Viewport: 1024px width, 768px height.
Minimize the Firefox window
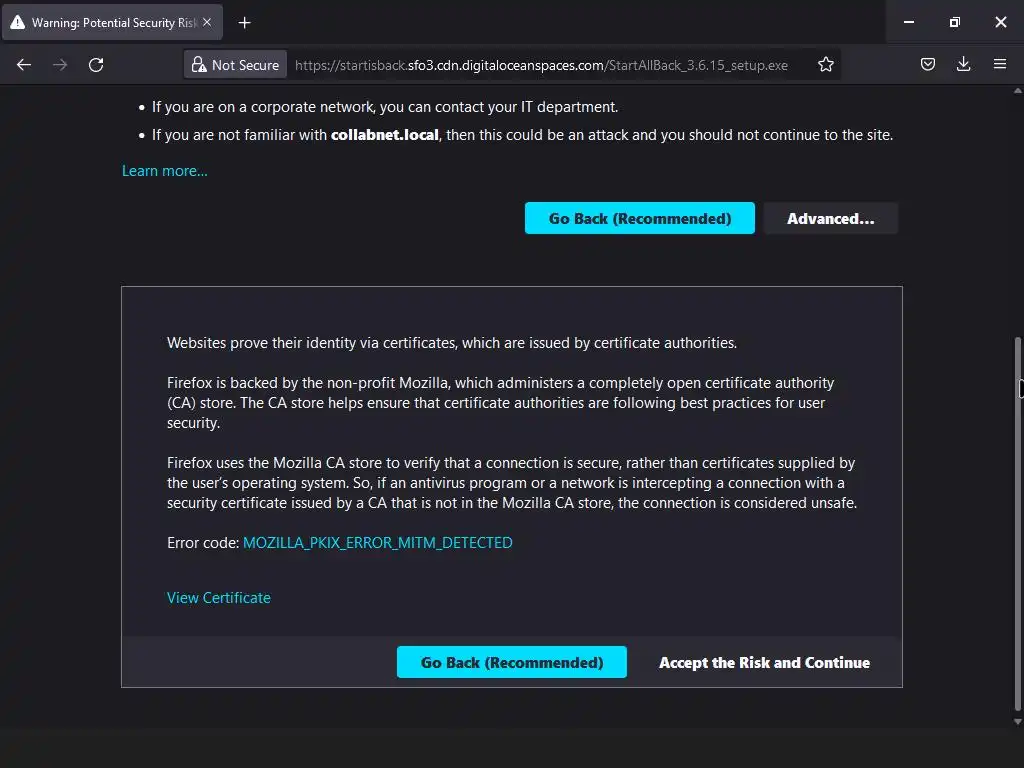[908, 22]
